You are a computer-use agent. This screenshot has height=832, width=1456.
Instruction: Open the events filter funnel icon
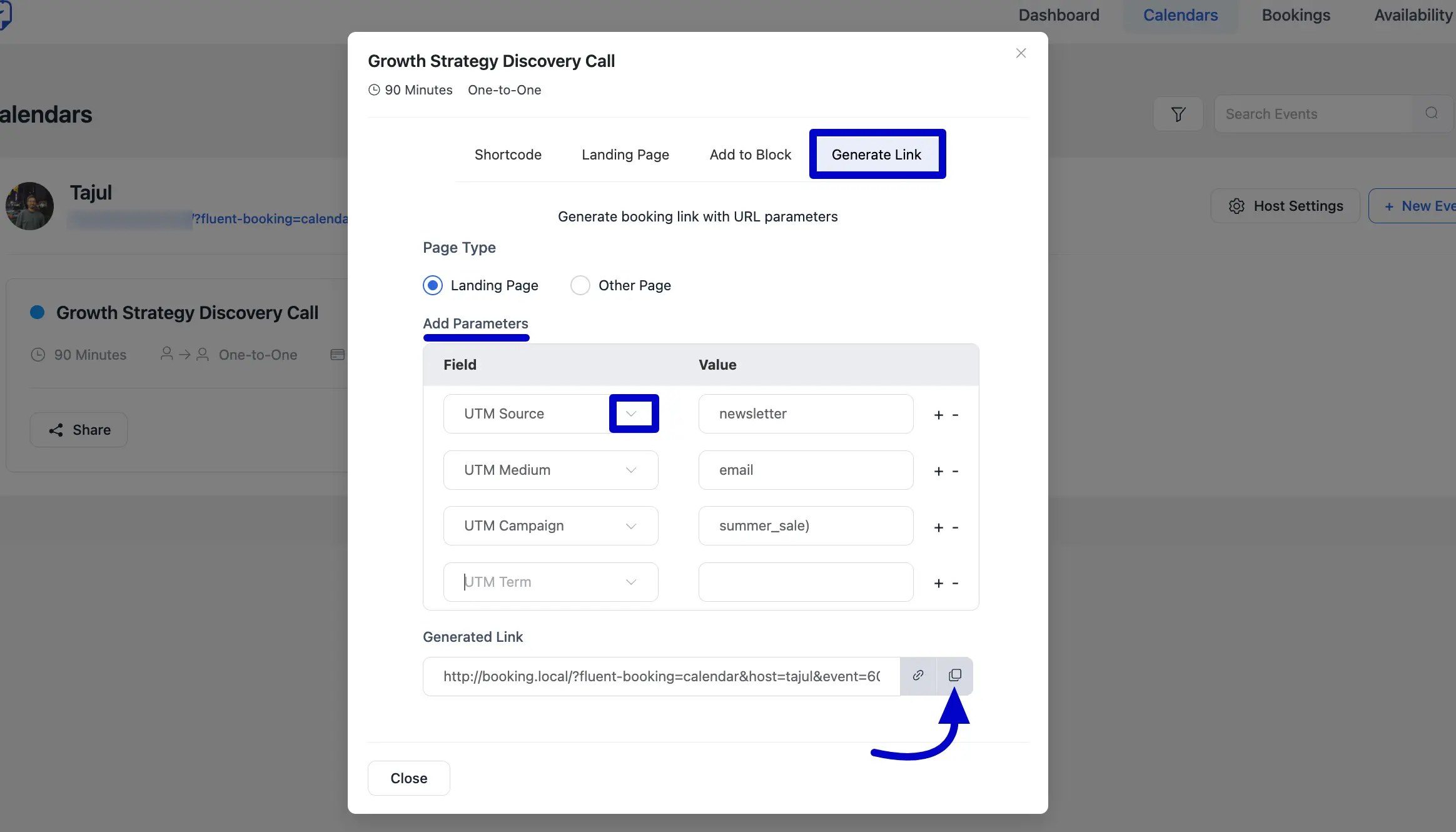(x=1178, y=114)
